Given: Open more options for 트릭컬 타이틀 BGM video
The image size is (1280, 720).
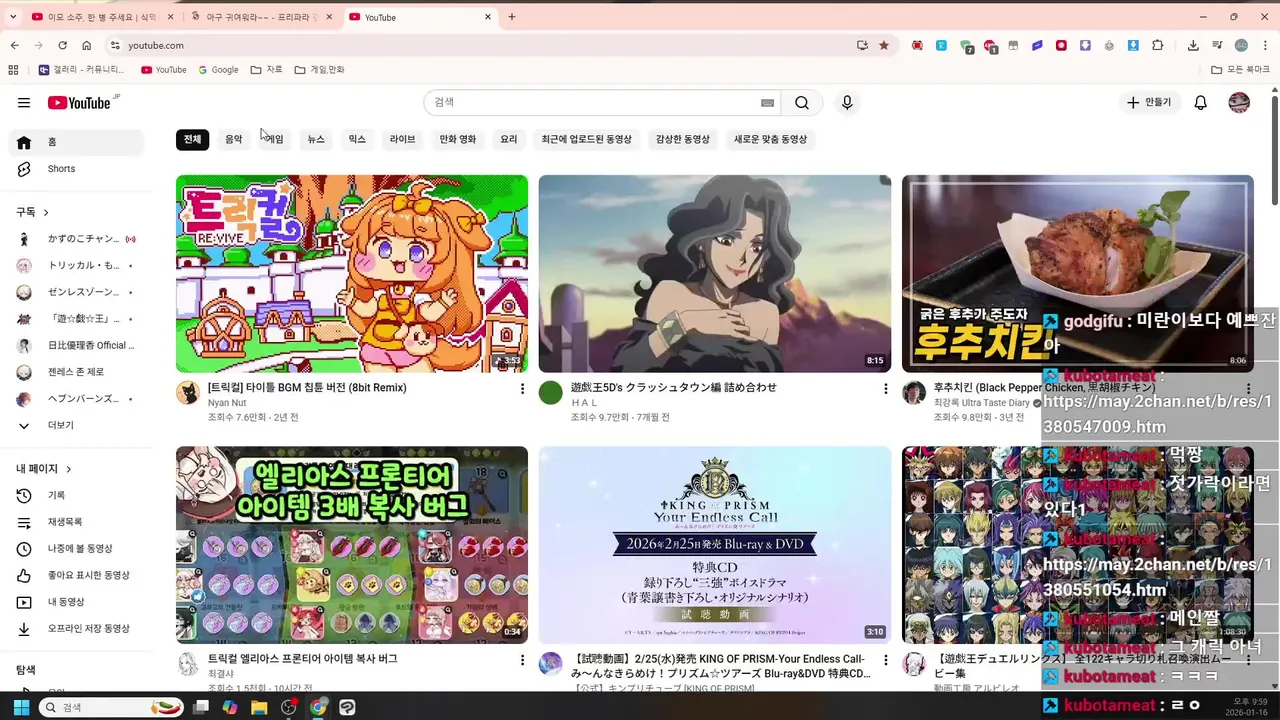Looking at the screenshot, I should (522, 388).
